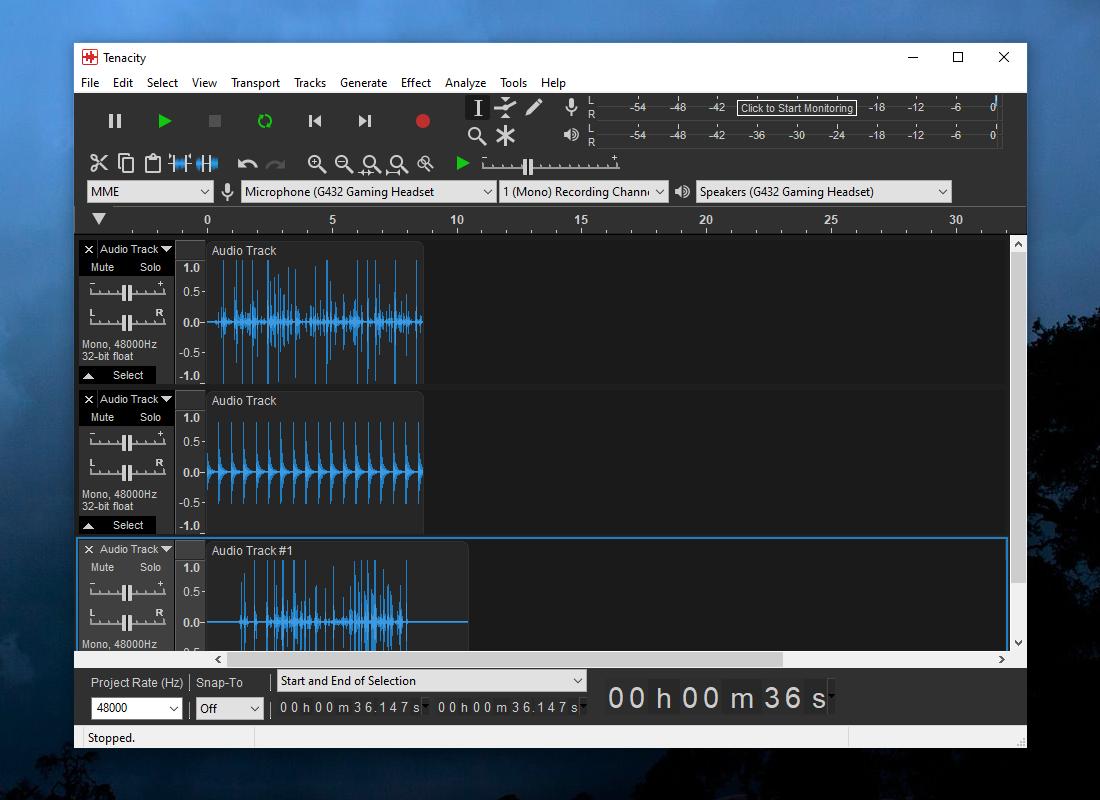Screen dimensions: 1100x800
Task: Open the Recording Channels dropdown
Action: pos(583,192)
